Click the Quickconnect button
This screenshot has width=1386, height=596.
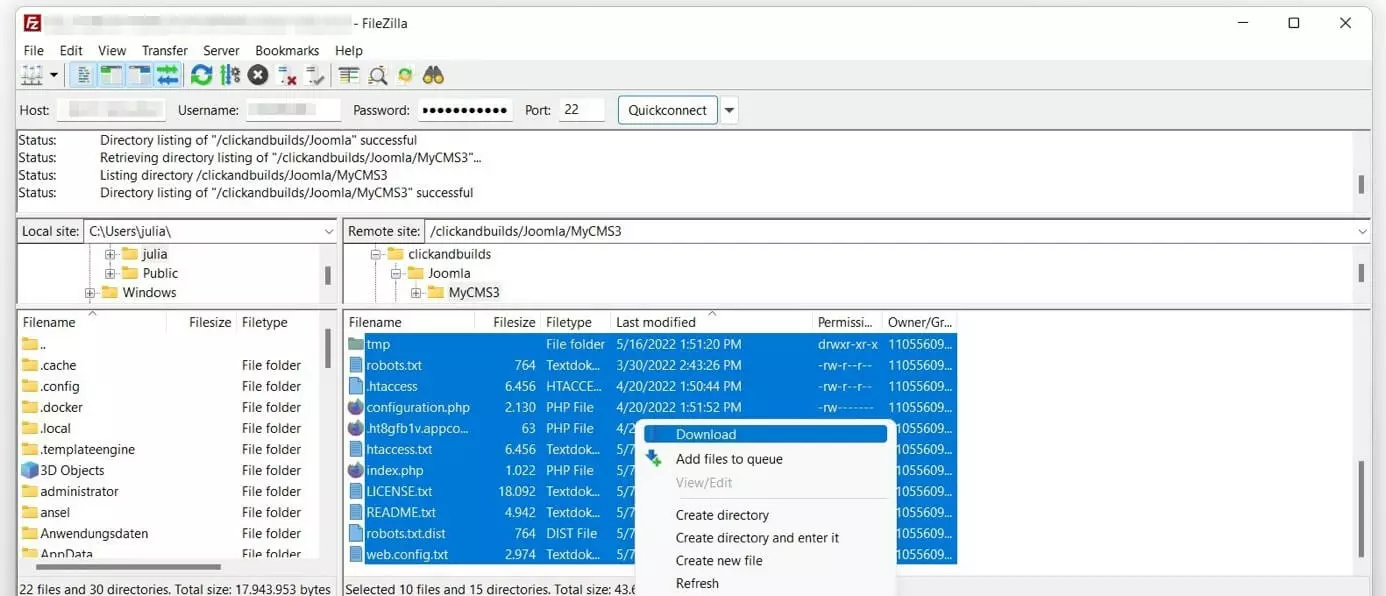[x=668, y=110]
